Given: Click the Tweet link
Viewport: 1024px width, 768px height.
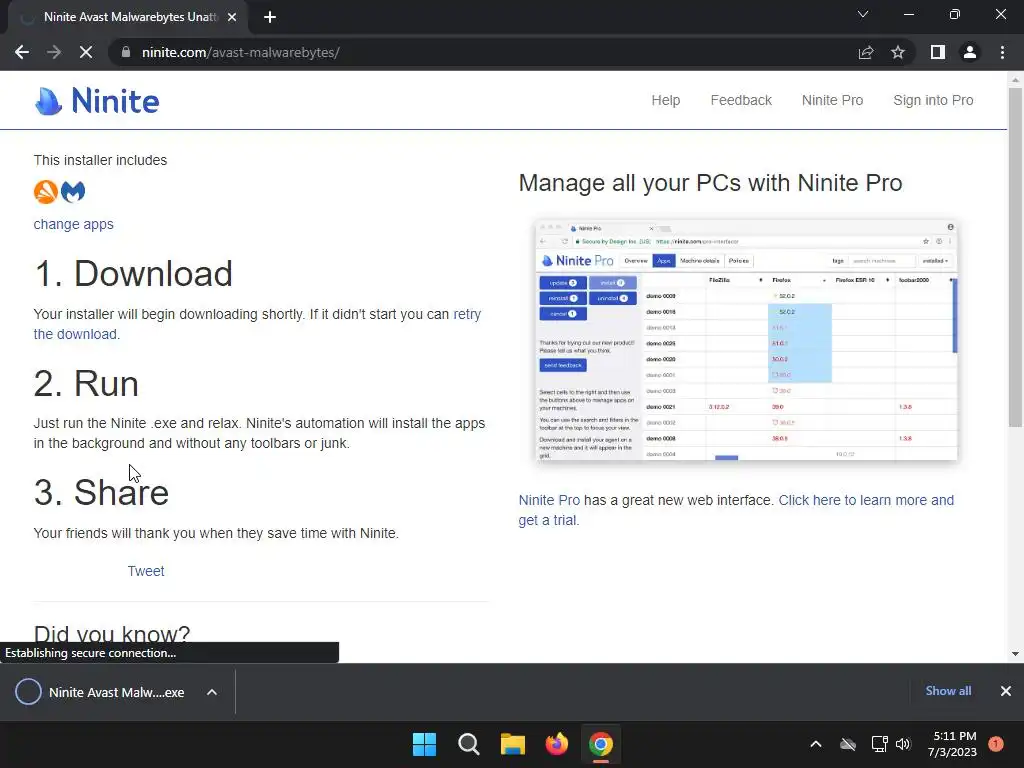Looking at the screenshot, I should point(146,571).
